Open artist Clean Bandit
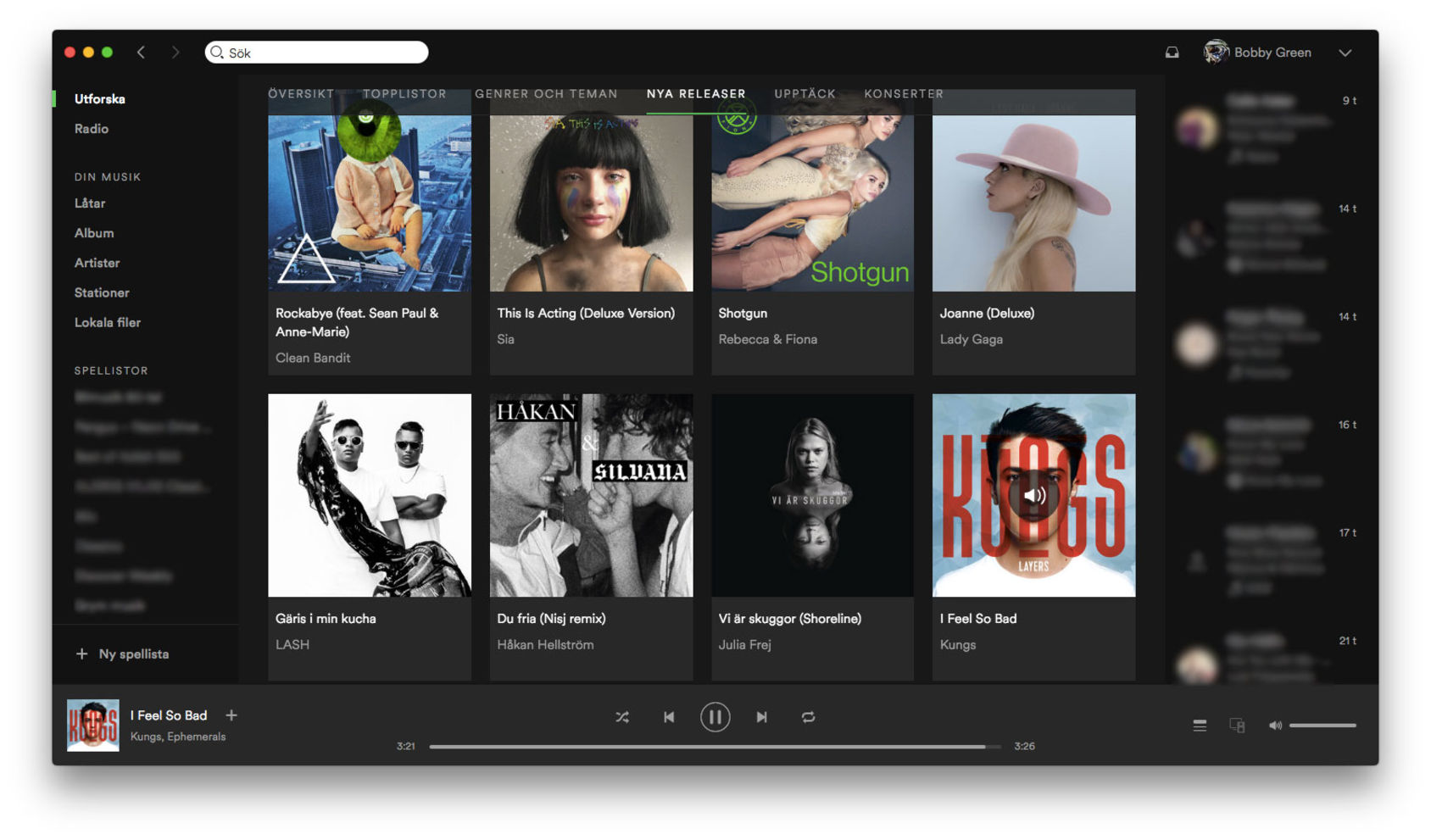 pos(313,359)
